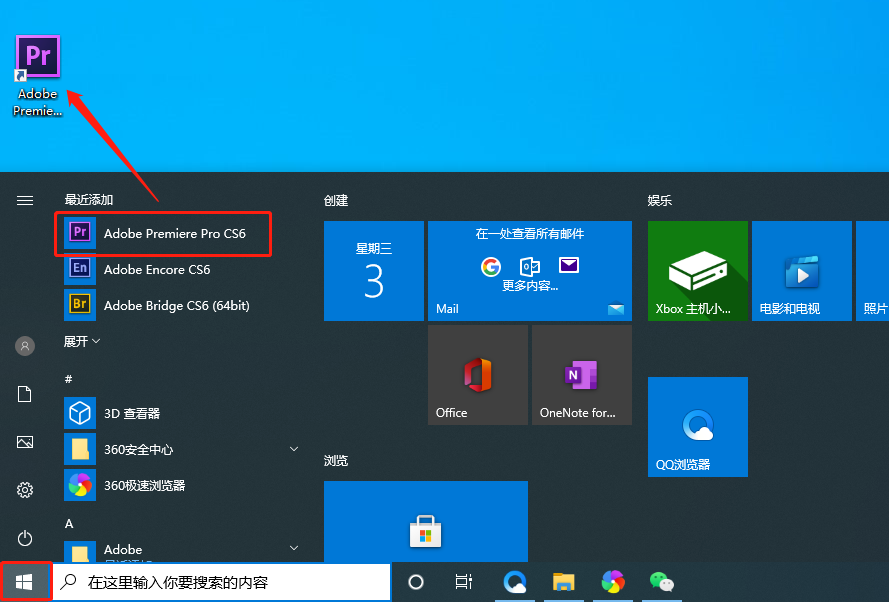Open Settings gear icon

[x=25, y=490]
